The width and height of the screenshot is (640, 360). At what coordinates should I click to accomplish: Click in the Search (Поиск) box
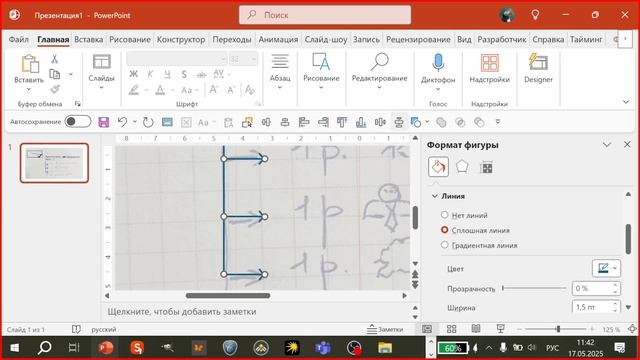[x=325, y=15]
